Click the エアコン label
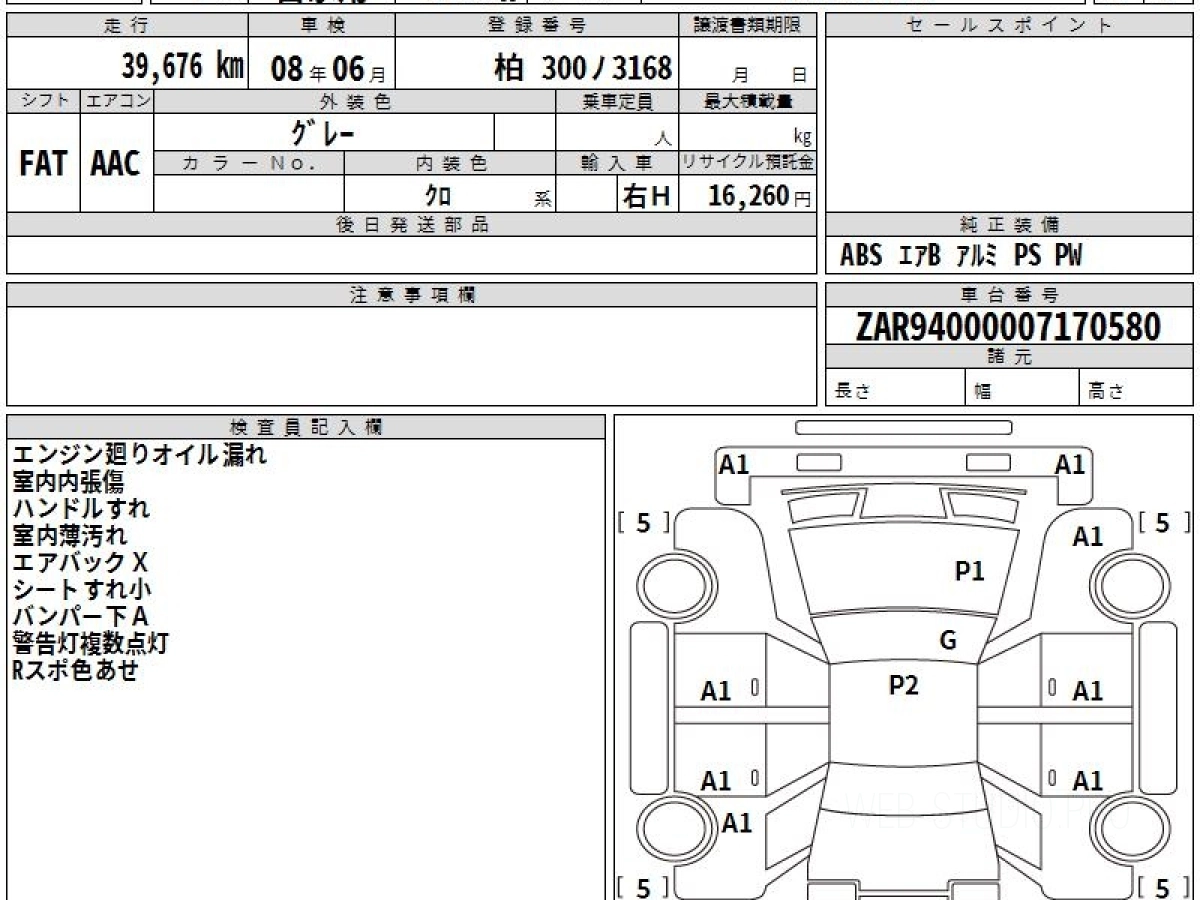Viewport: 1200px width, 900px height. pyautogui.click(x=117, y=101)
